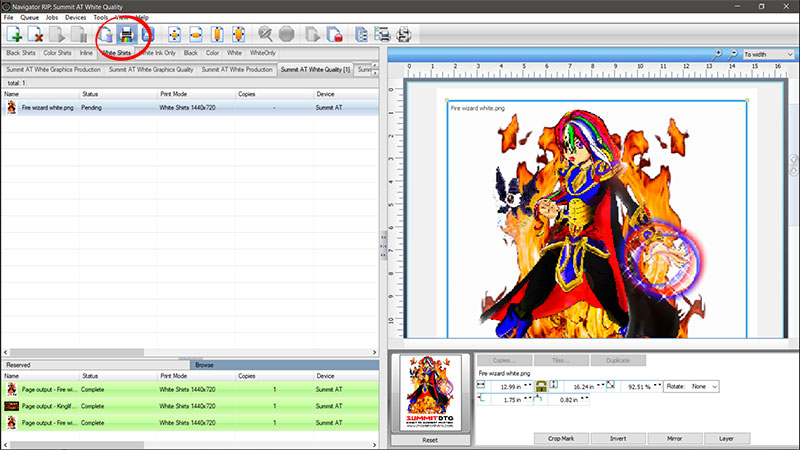Click the add new job icon
Screen dimensions: 800x450
pos(14,34)
